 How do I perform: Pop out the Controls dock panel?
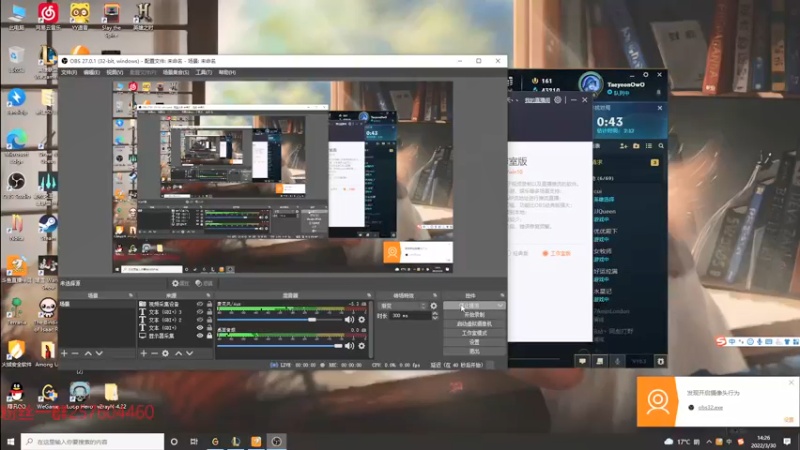click(502, 295)
